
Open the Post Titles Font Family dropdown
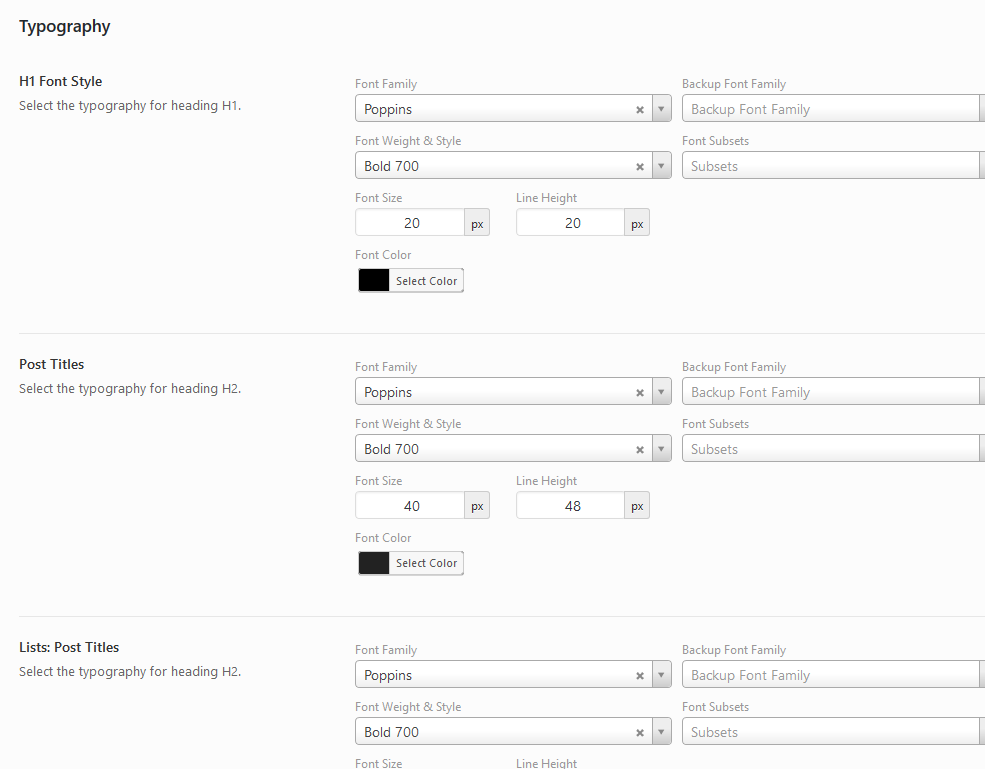[x=661, y=391]
